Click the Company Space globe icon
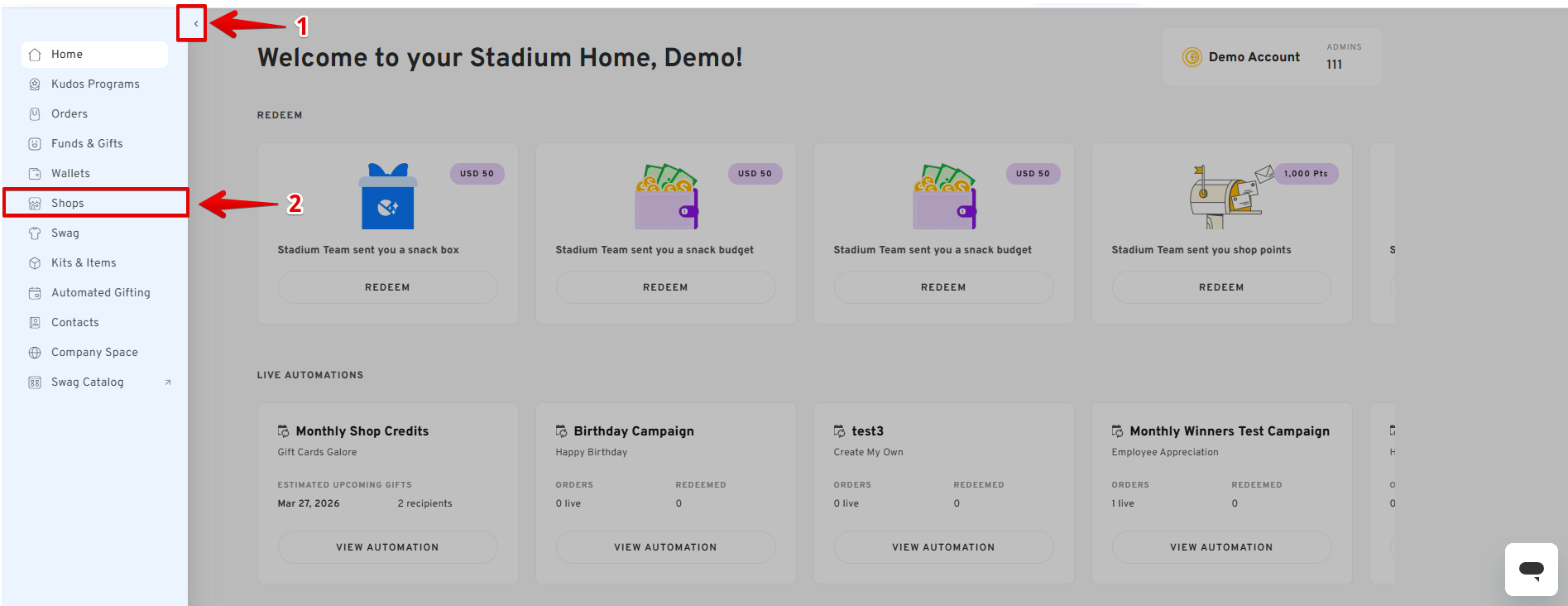This screenshot has width=1568, height=606. 35,353
